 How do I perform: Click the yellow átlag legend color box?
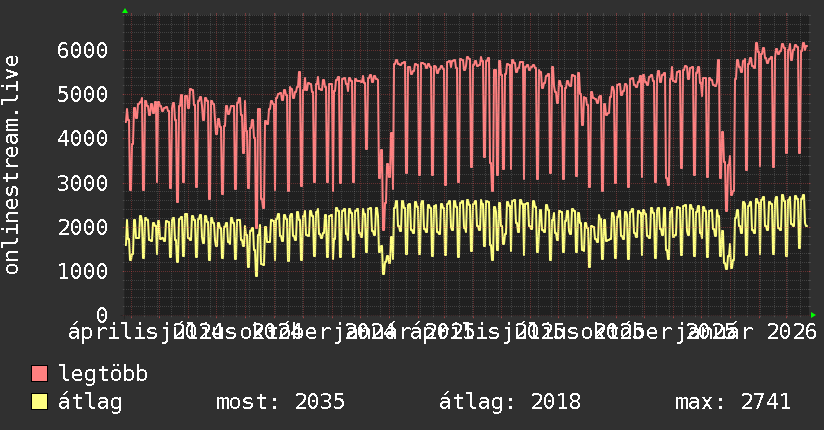(x=40, y=402)
